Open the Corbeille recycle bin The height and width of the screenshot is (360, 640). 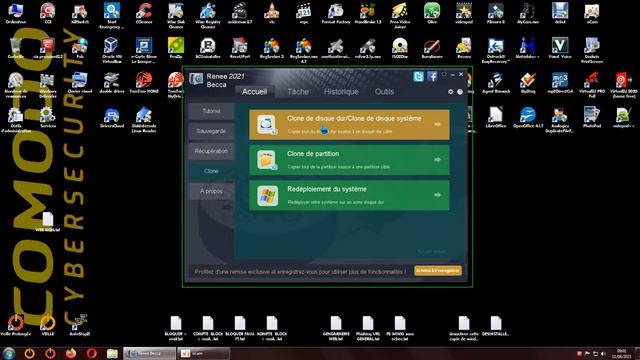click(x=16, y=48)
